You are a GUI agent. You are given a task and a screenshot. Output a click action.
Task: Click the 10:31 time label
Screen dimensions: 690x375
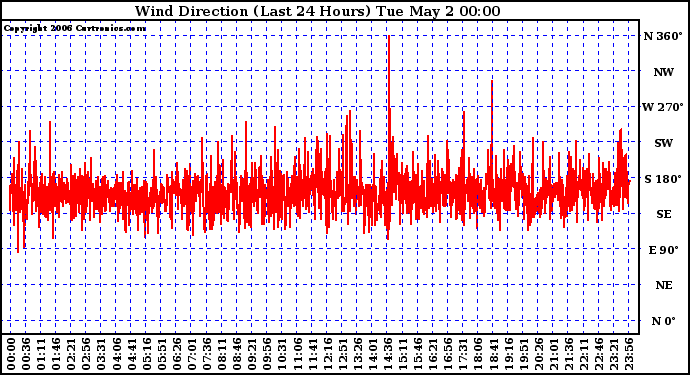click(x=283, y=354)
